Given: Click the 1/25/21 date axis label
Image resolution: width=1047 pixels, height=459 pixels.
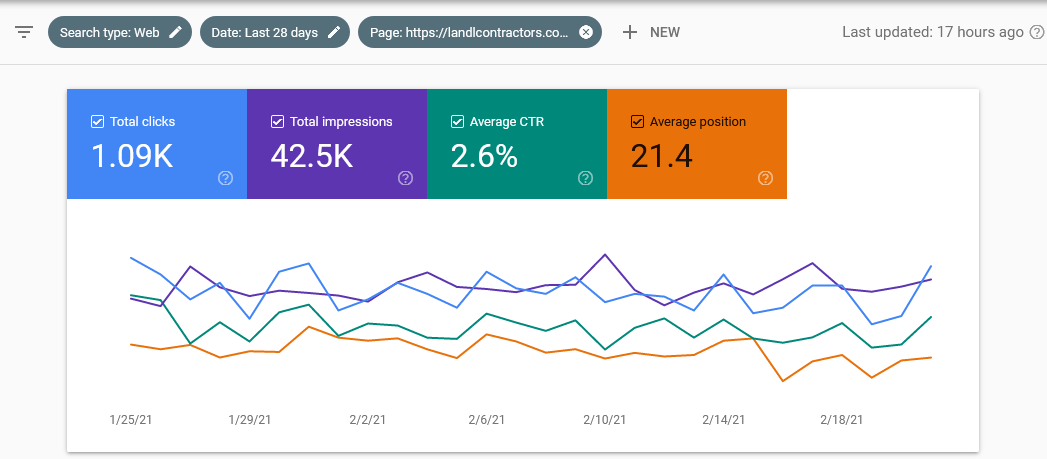Looking at the screenshot, I should [x=131, y=420].
